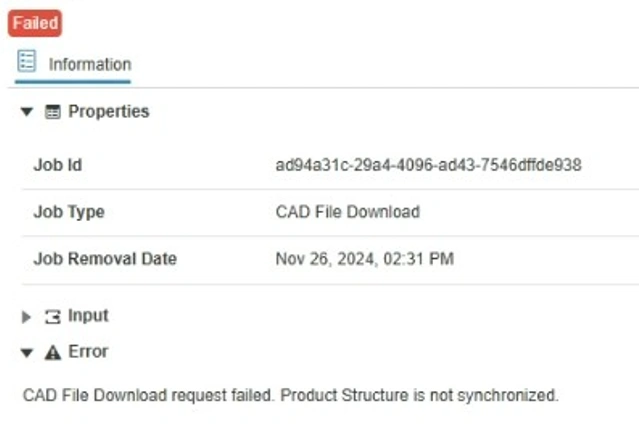Collapse the Properties section arrow
Screen dimensions: 639x432
pyautogui.click(x=27, y=112)
